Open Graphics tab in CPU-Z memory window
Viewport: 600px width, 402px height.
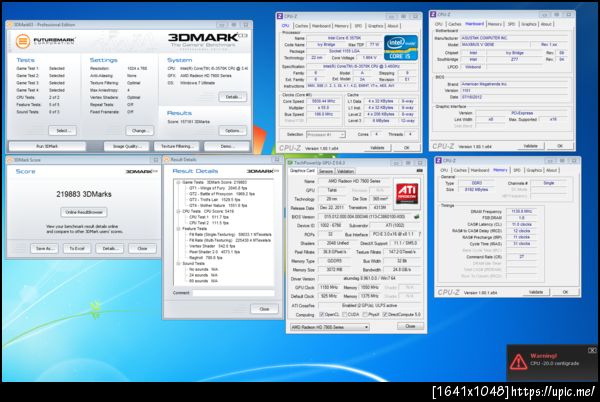point(534,170)
